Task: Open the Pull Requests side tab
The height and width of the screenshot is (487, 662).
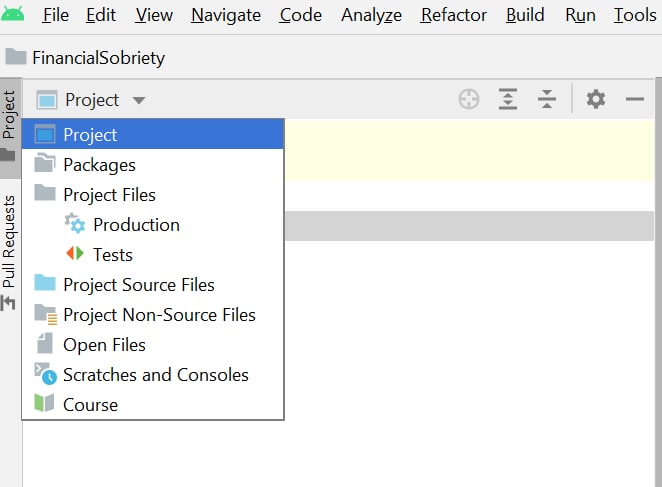Action: coord(9,253)
